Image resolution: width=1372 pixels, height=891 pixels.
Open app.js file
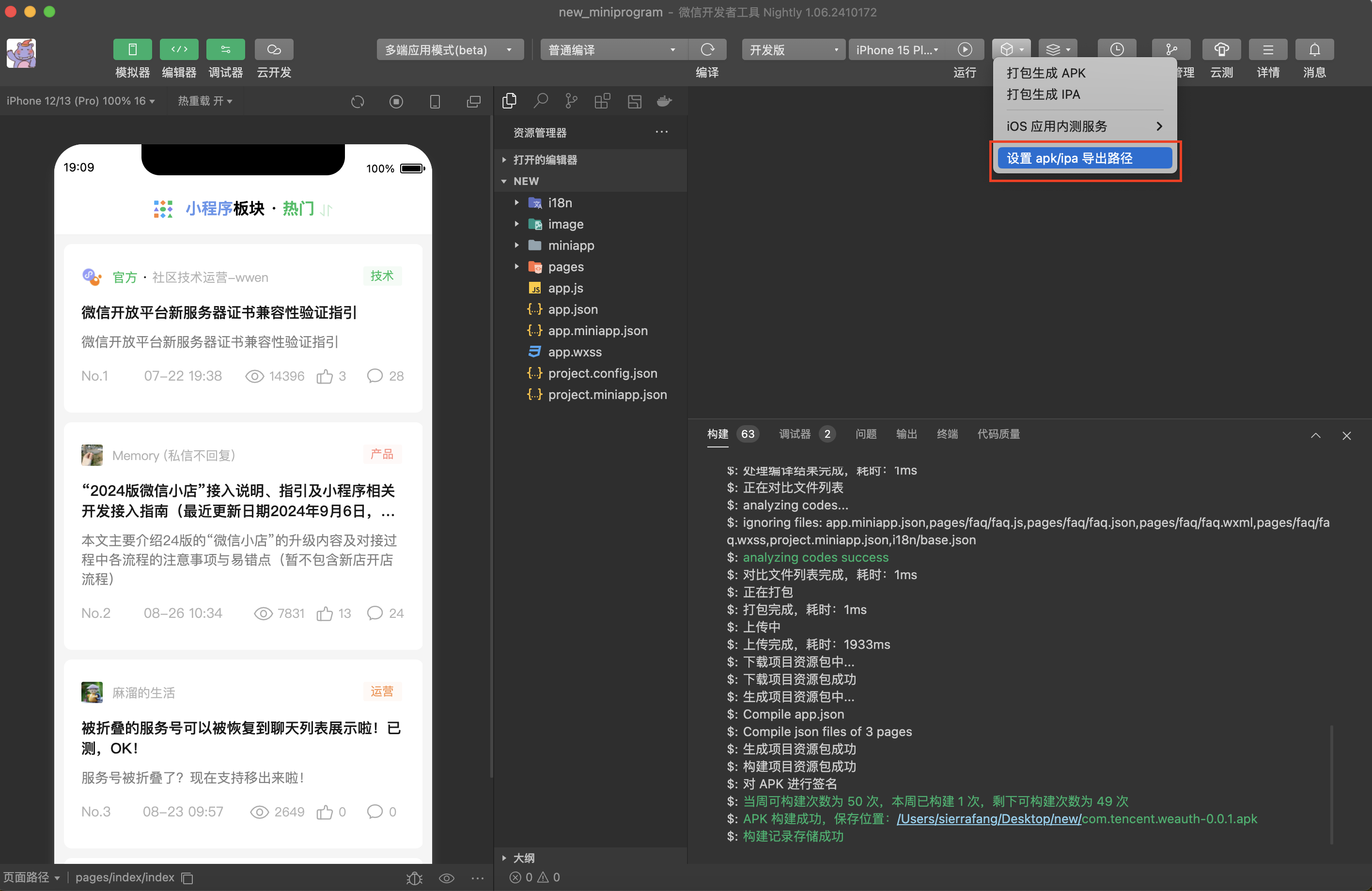click(x=591, y=288)
